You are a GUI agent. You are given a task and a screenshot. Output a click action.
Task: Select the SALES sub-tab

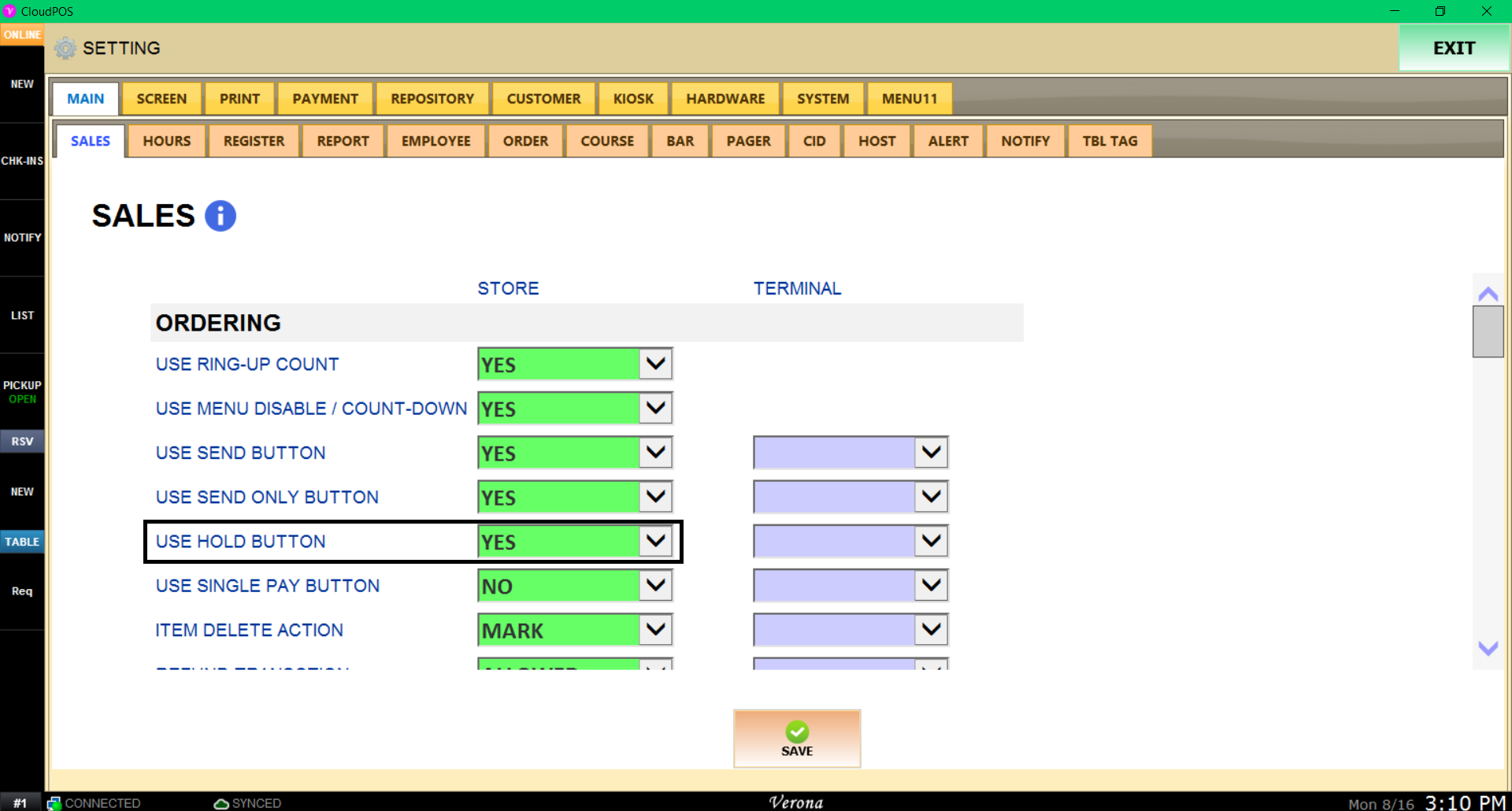click(x=91, y=141)
